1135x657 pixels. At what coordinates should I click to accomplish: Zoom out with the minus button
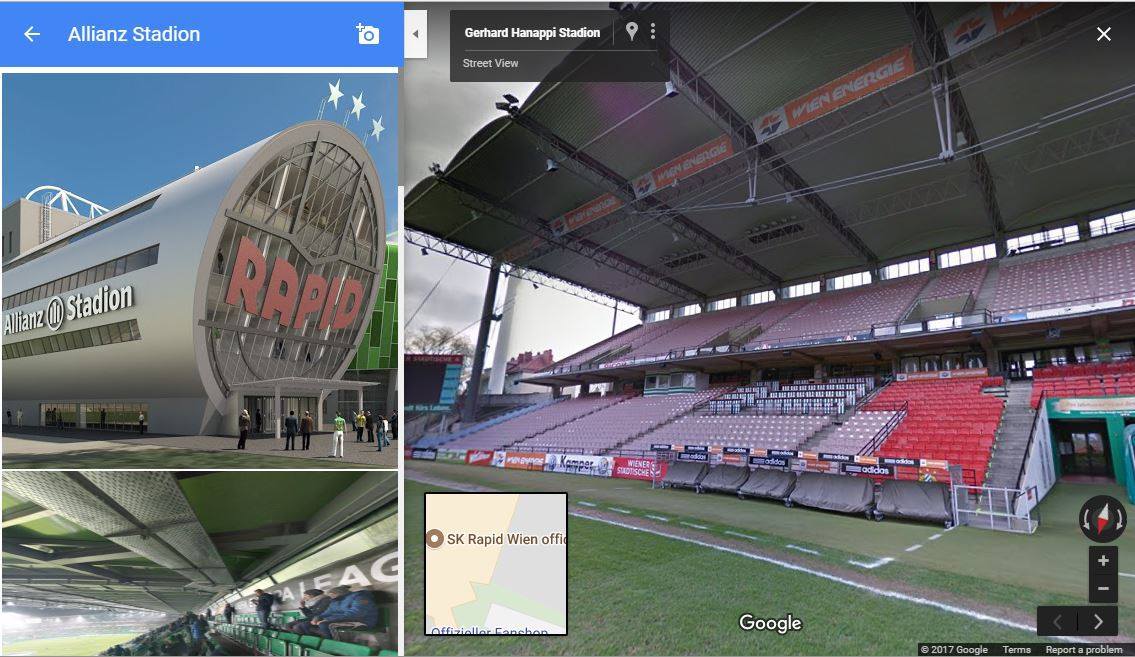click(1103, 588)
